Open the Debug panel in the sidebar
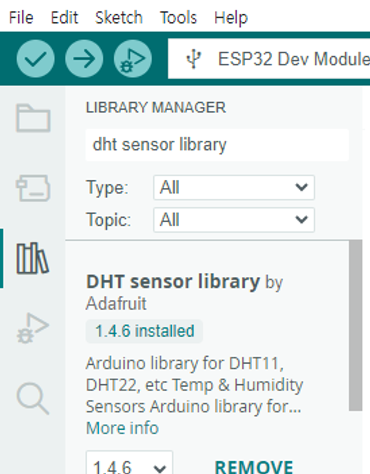Screen dimensions: 370x474 pos(33,328)
